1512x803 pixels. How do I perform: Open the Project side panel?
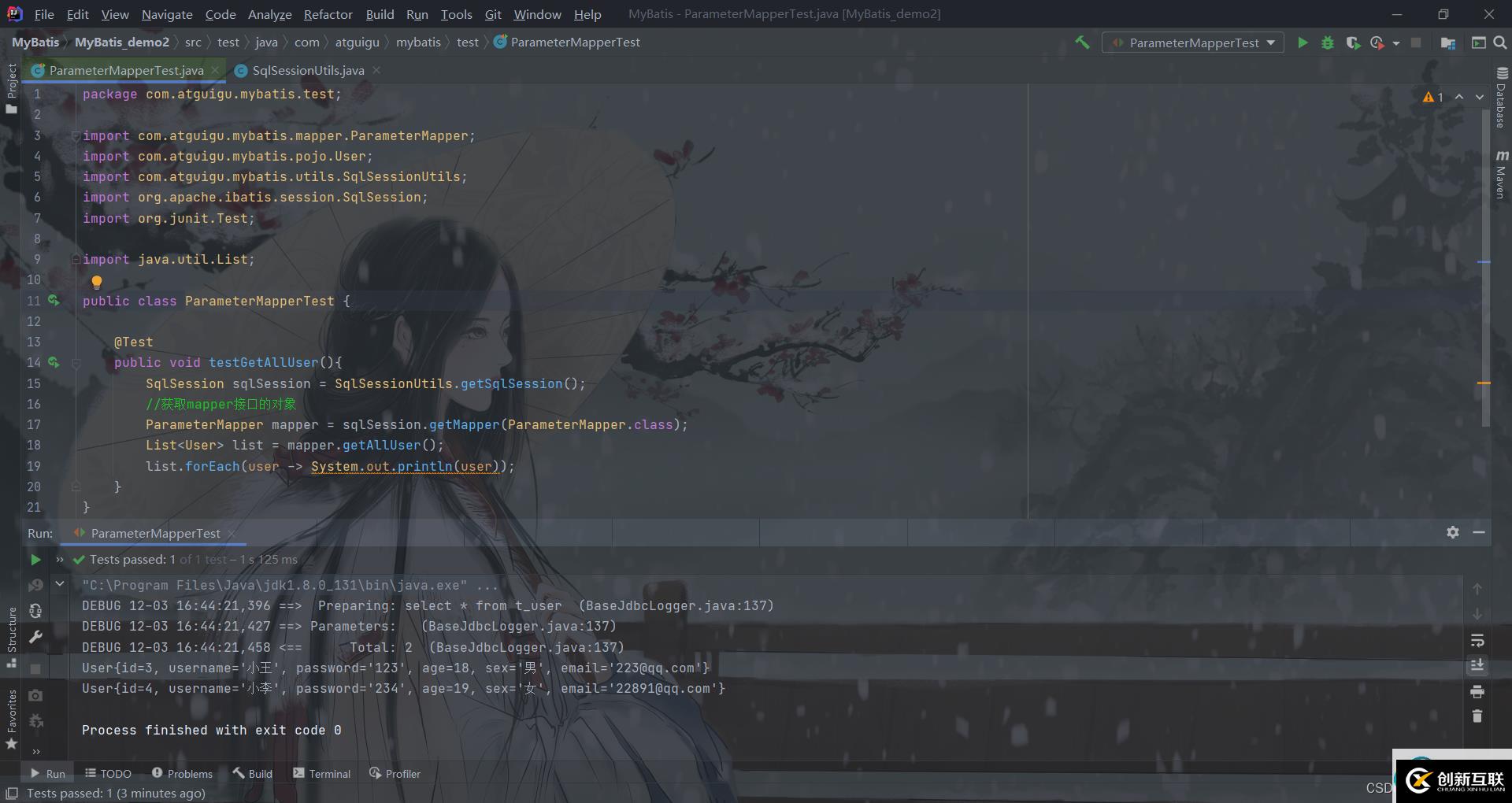point(12,88)
